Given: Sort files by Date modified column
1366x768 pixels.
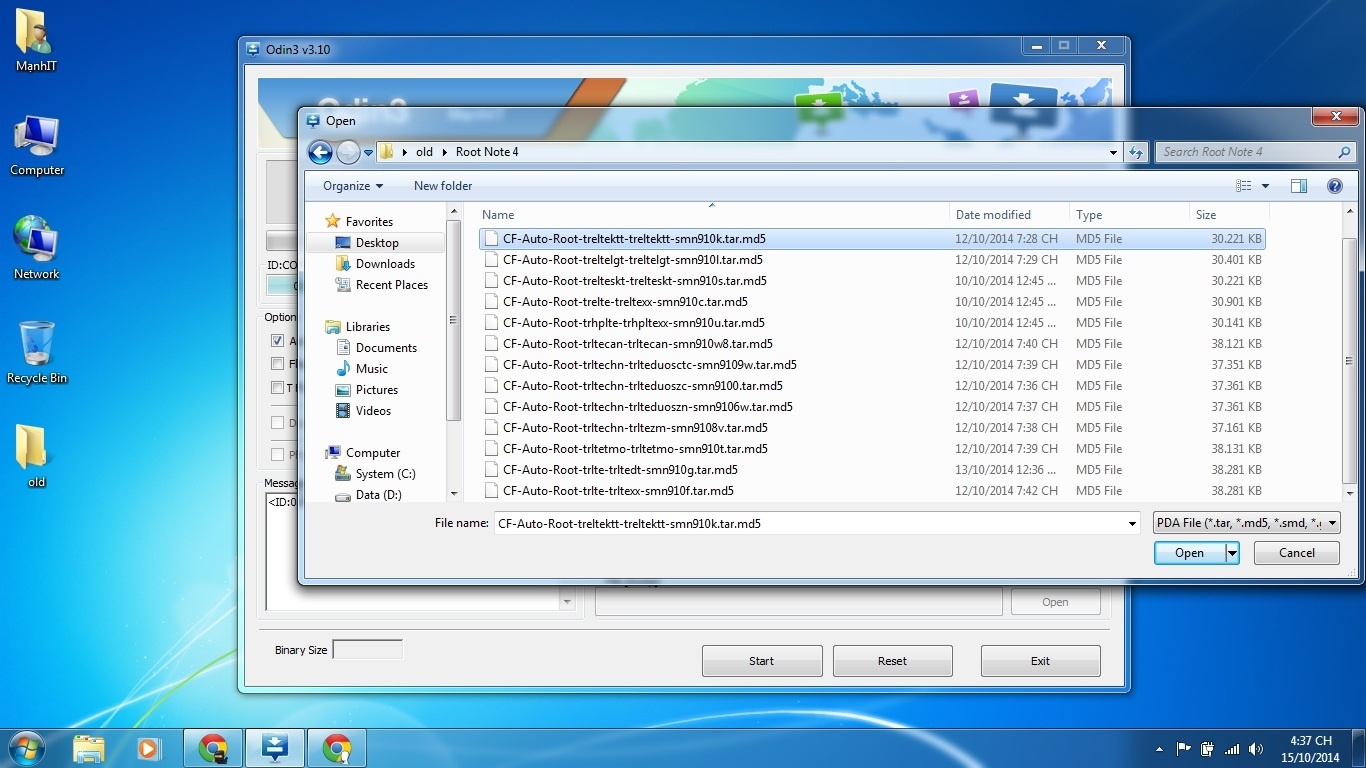Looking at the screenshot, I should pyautogui.click(x=992, y=215).
